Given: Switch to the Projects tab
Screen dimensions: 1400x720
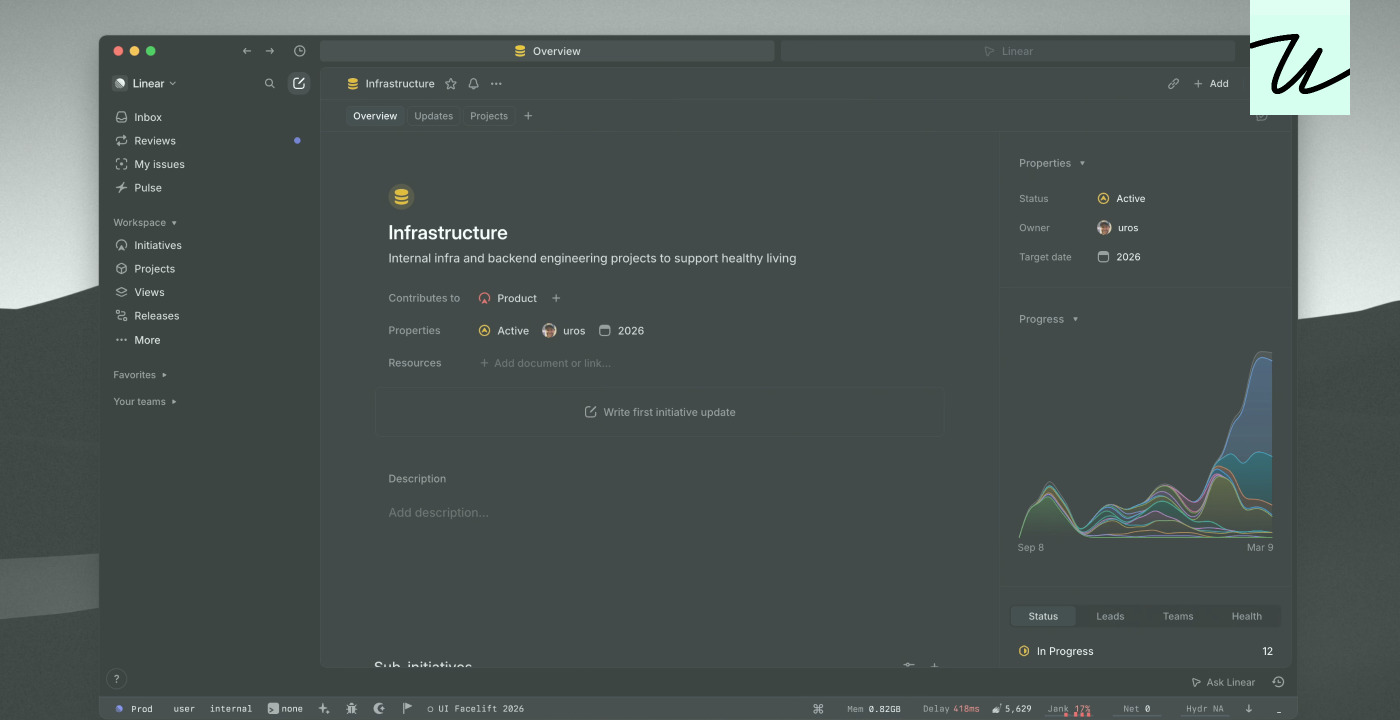Looking at the screenshot, I should (x=489, y=116).
